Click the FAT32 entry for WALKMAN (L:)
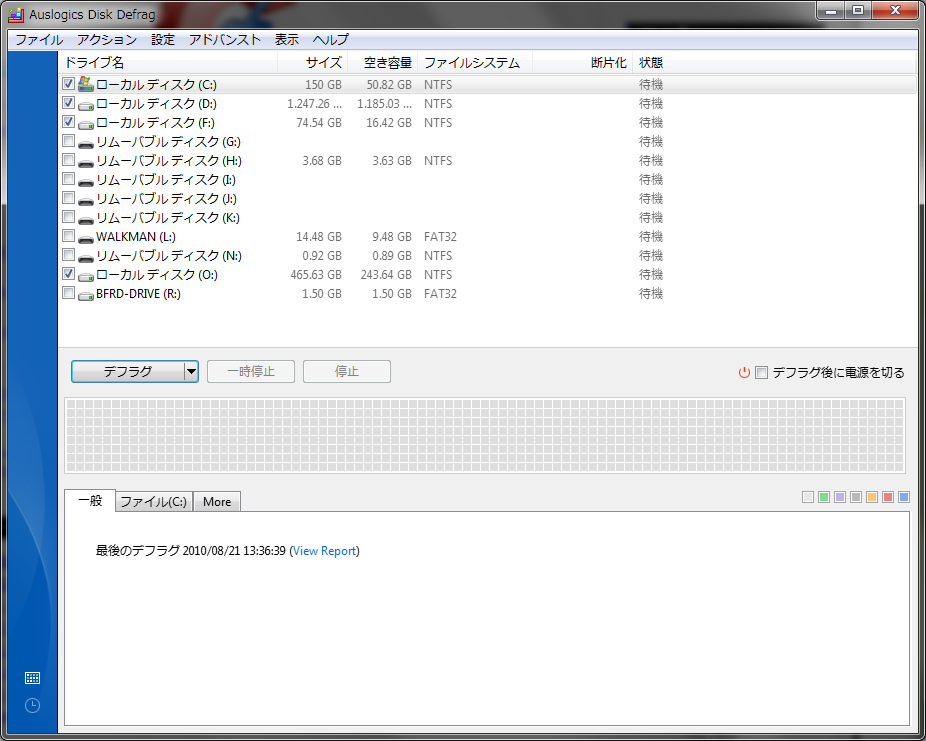 pyautogui.click(x=441, y=237)
